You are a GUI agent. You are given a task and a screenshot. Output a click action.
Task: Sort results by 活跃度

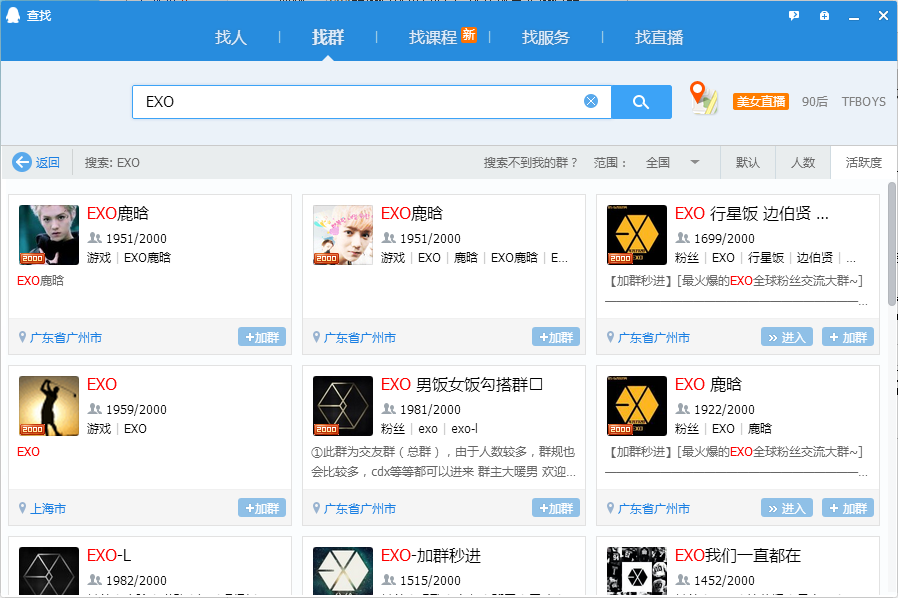(863, 162)
